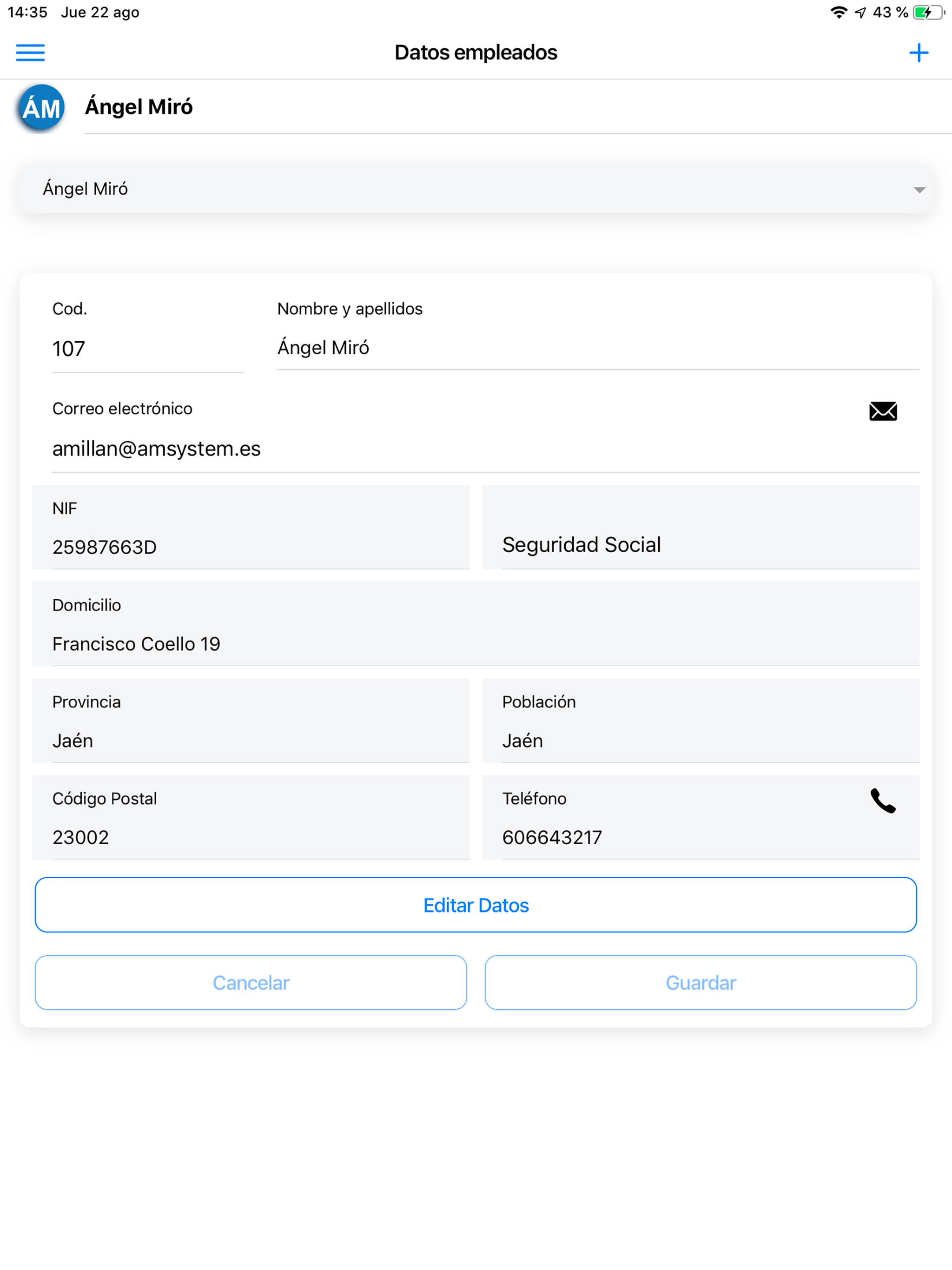Select the Cod. field with 107

click(148, 349)
